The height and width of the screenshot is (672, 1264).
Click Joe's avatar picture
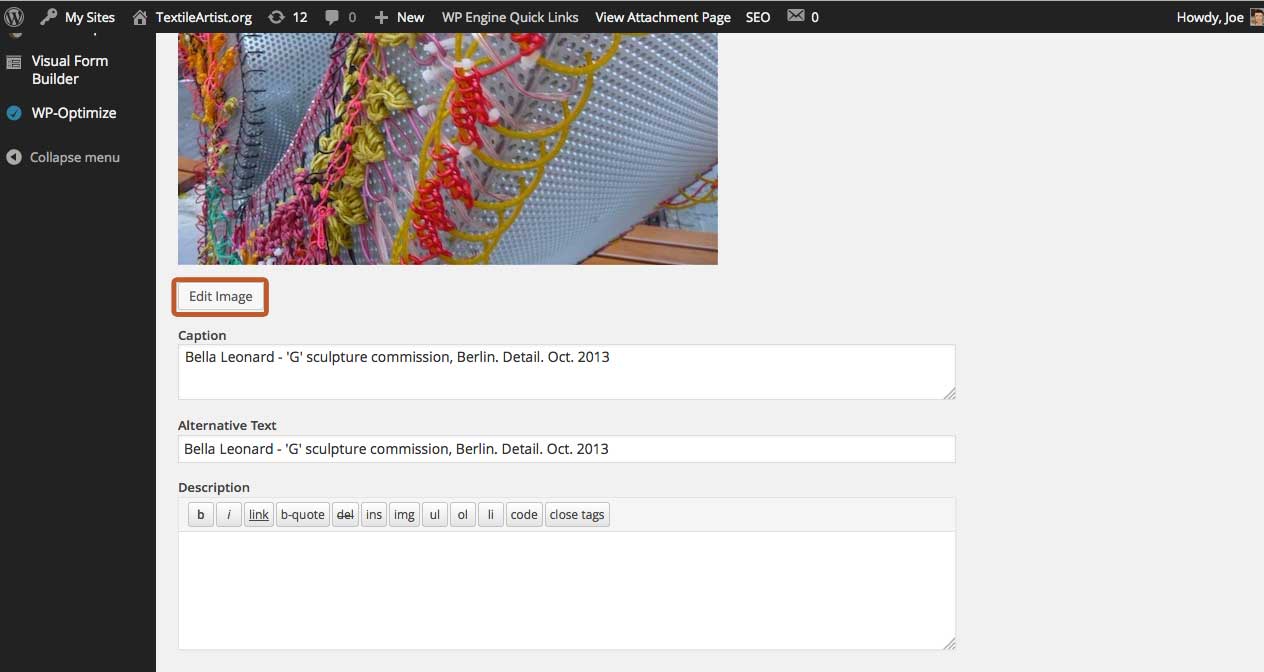1256,17
